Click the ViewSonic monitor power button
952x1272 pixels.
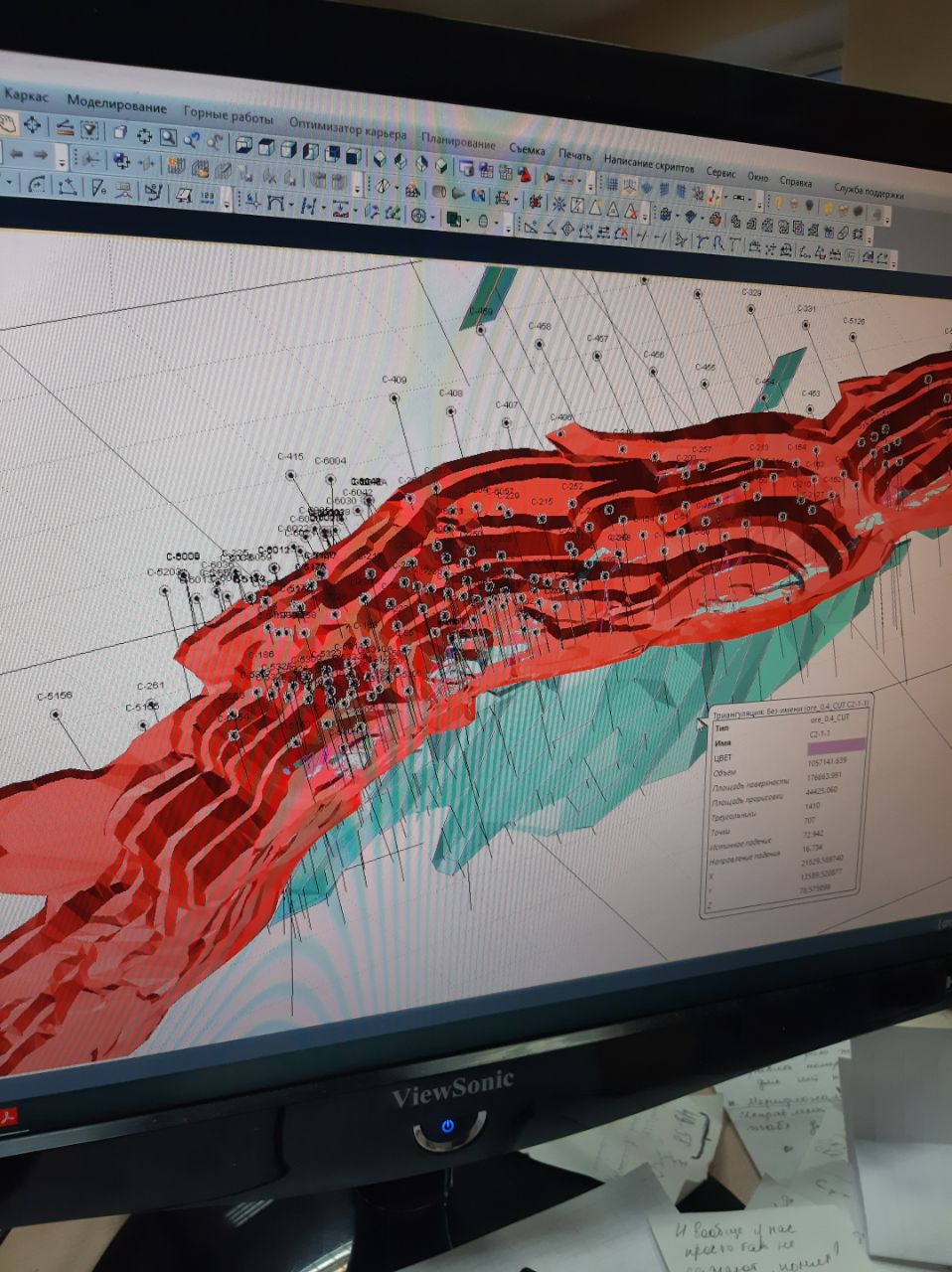pos(448,1126)
